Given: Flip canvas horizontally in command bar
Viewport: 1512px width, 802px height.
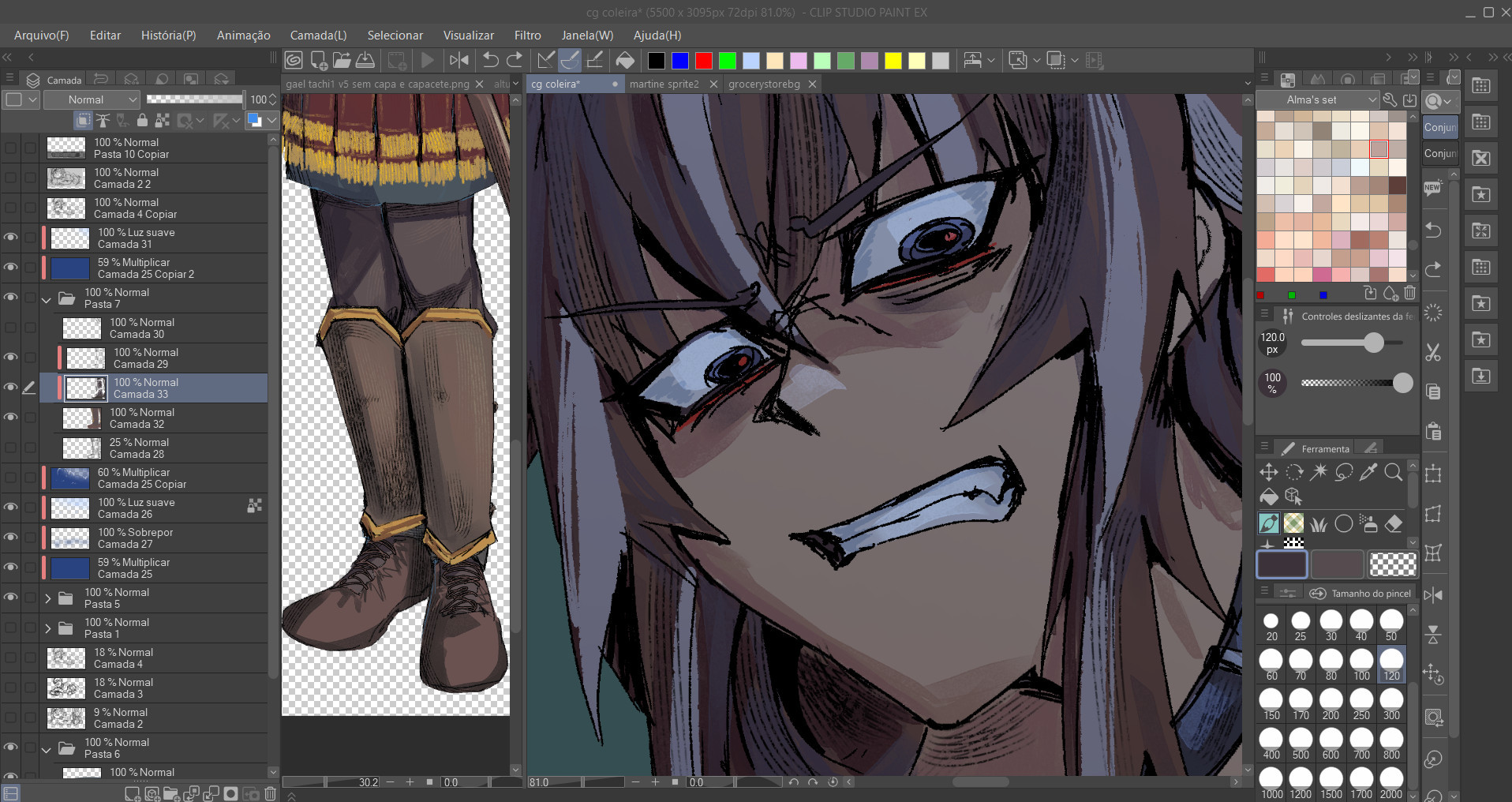Looking at the screenshot, I should pos(459,60).
